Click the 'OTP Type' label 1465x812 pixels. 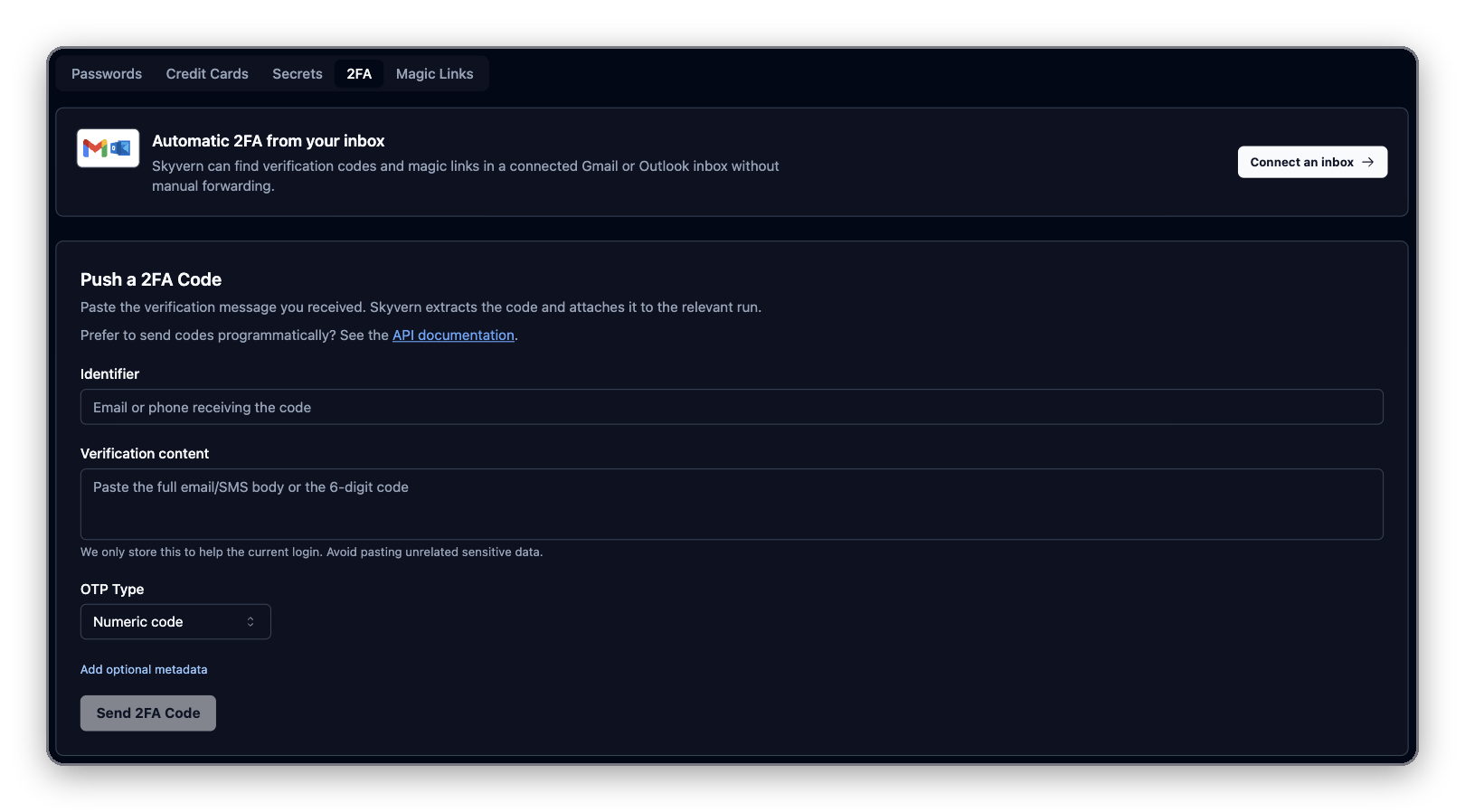(112, 590)
